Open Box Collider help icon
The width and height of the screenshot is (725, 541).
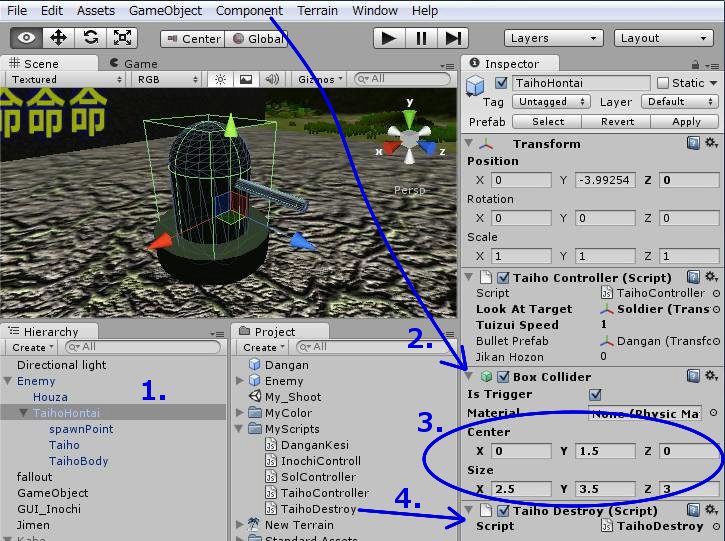(693, 376)
